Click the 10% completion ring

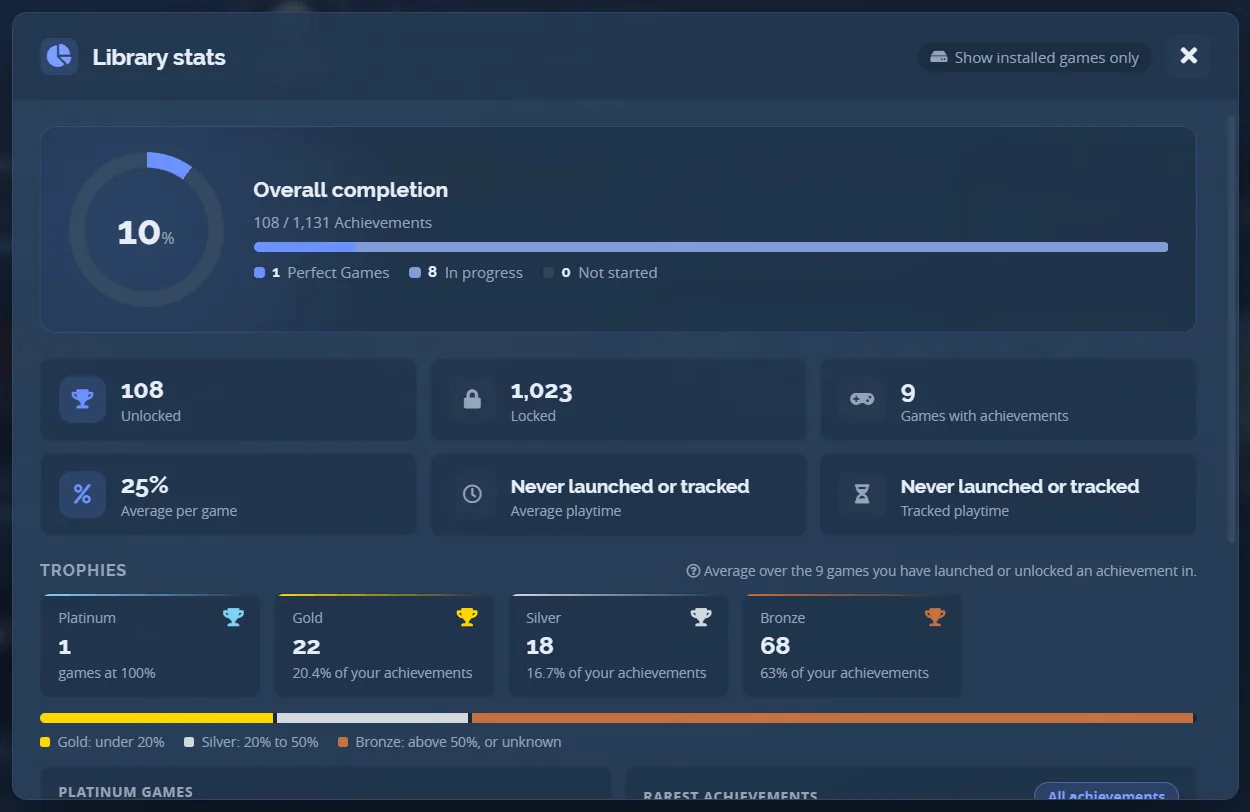click(x=146, y=230)
